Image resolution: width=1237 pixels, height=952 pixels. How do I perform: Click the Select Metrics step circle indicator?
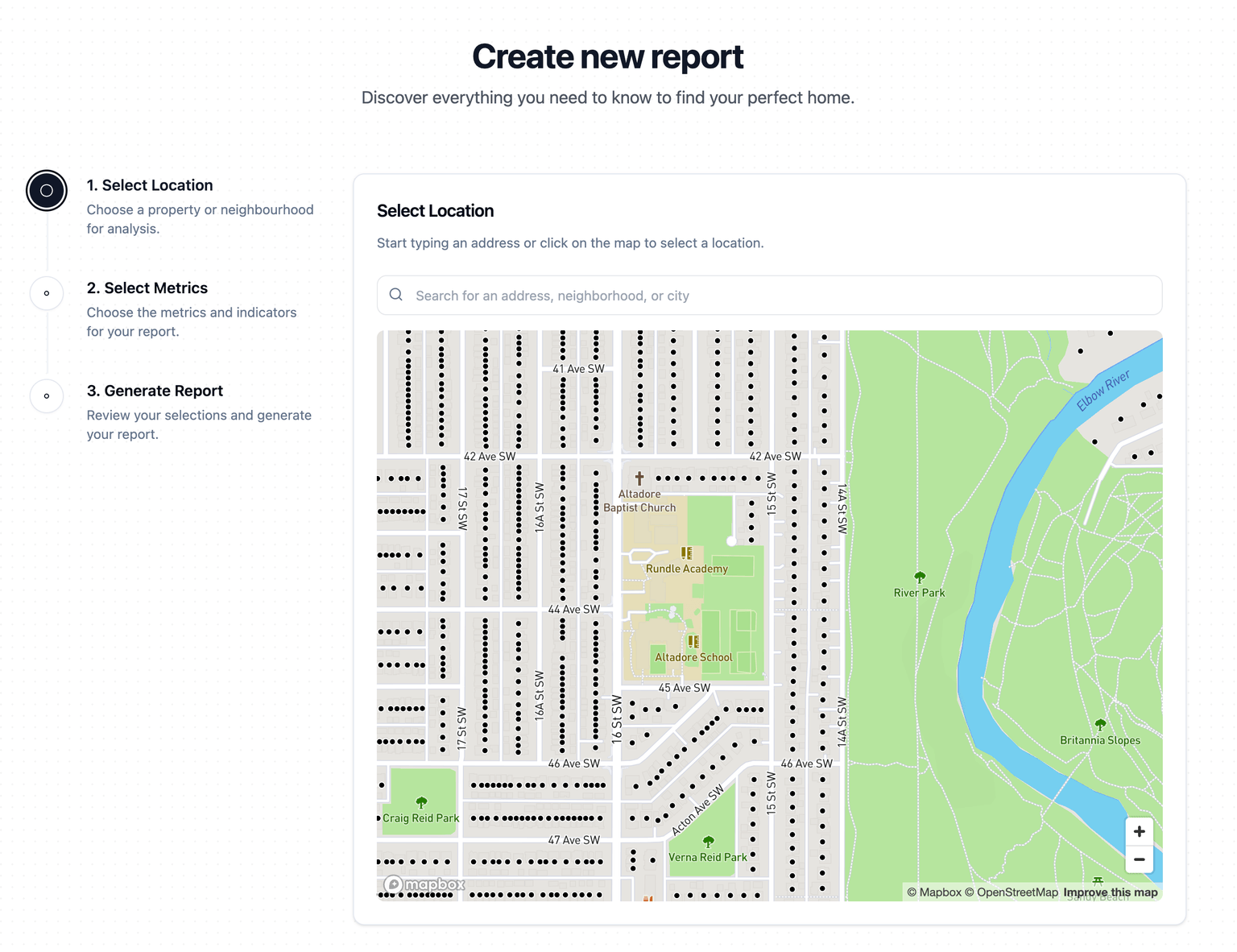(x=47, y=293)
